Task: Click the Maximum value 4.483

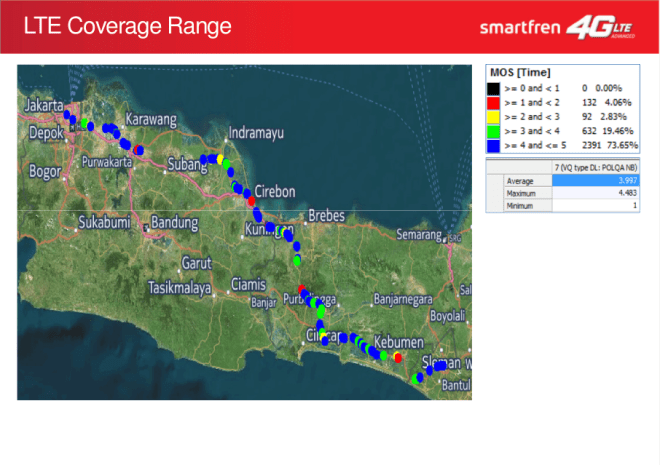Action: point(596,193)
